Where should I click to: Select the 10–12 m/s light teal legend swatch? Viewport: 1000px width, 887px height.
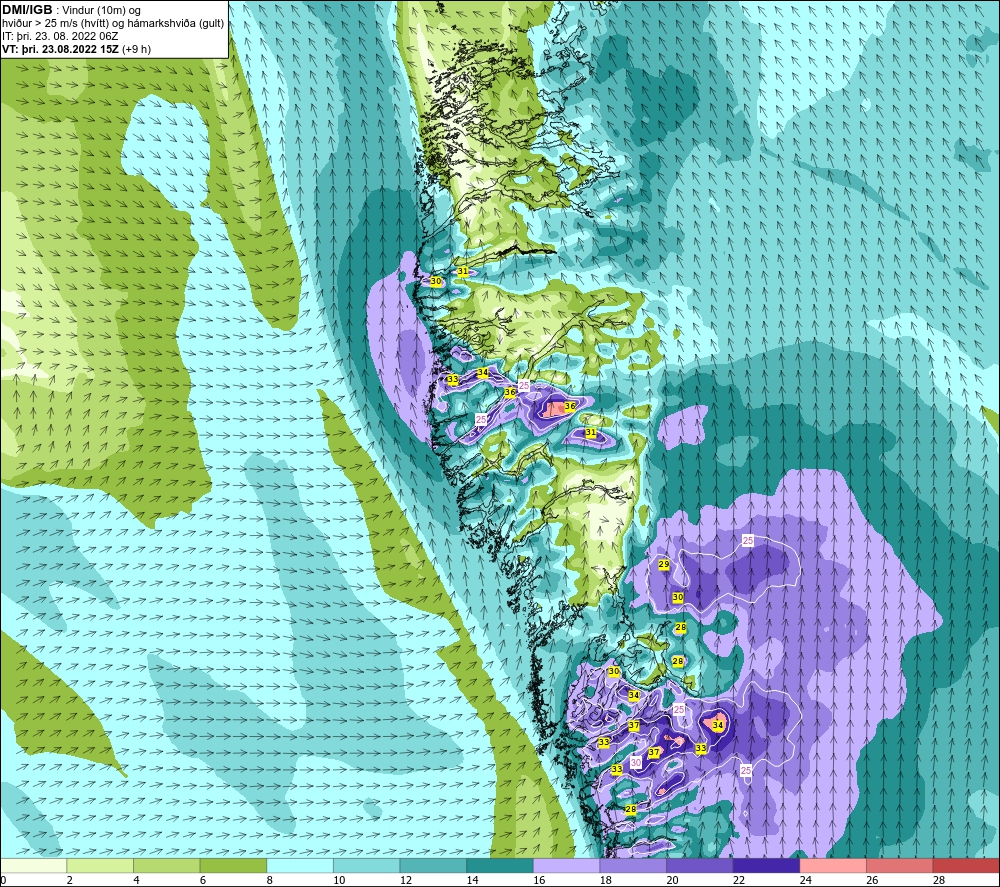367,865
